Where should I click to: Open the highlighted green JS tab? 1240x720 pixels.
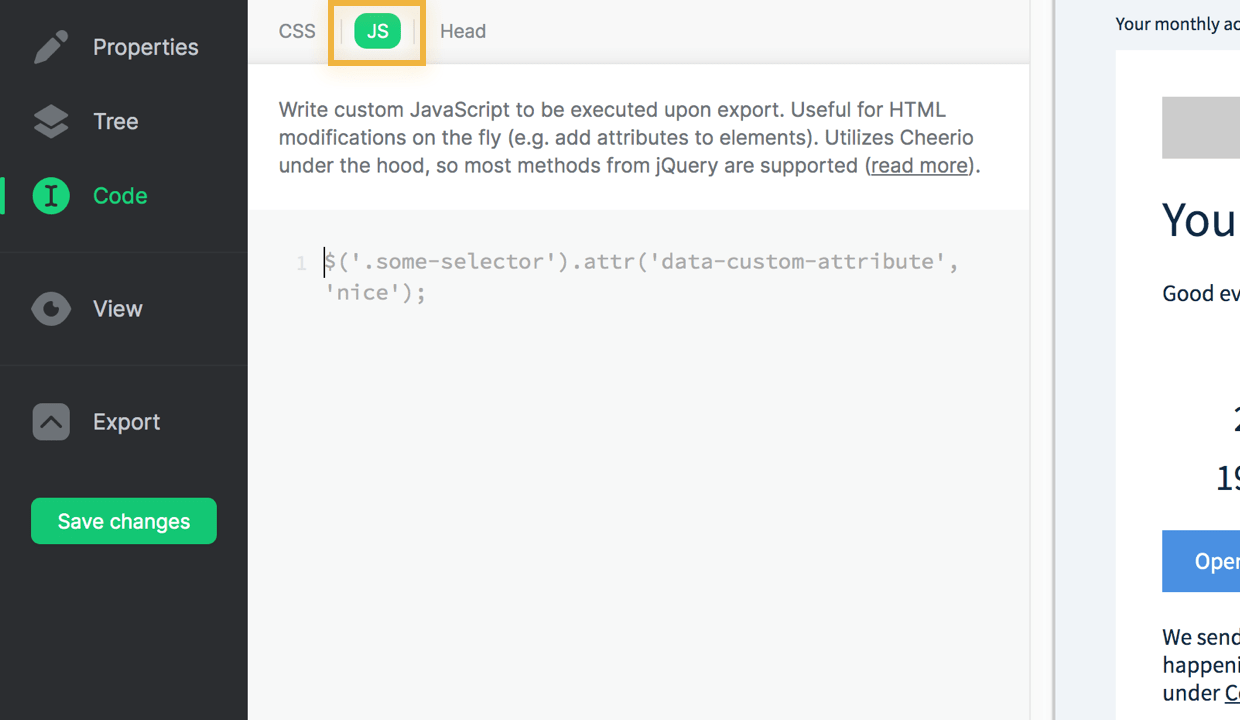tap(377, 31)
